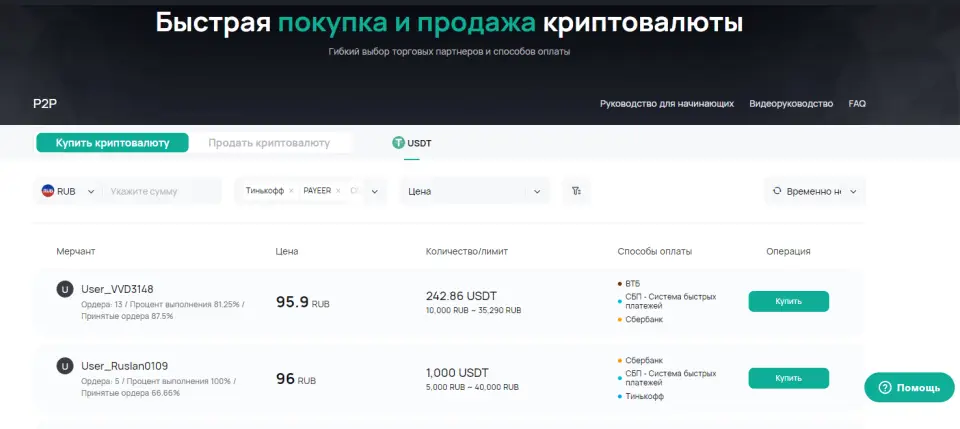Click Ордера: 5 stats of User_Ruslan0109
Image resolution: width=960 pixels, height=429 pixels.
pos(159,387)
